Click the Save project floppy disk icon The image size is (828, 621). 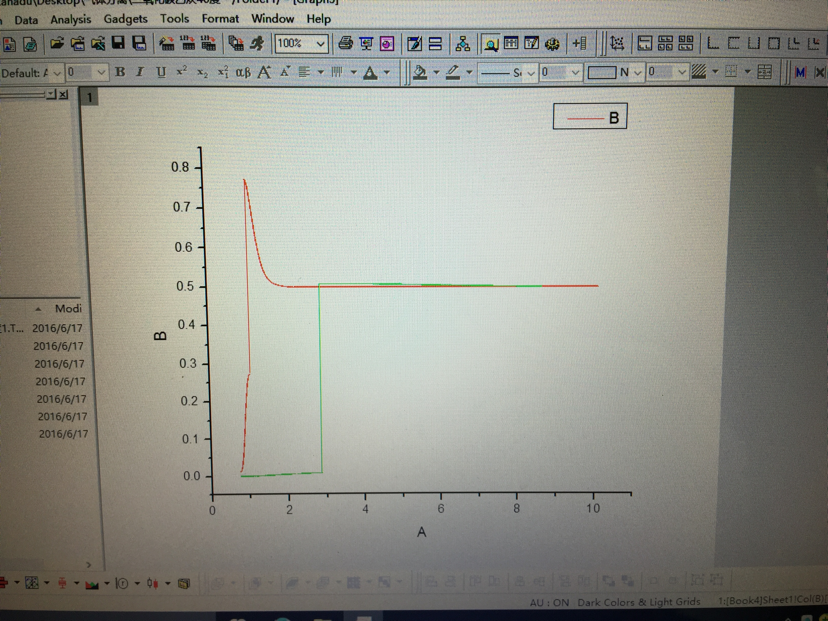point(118,43)
